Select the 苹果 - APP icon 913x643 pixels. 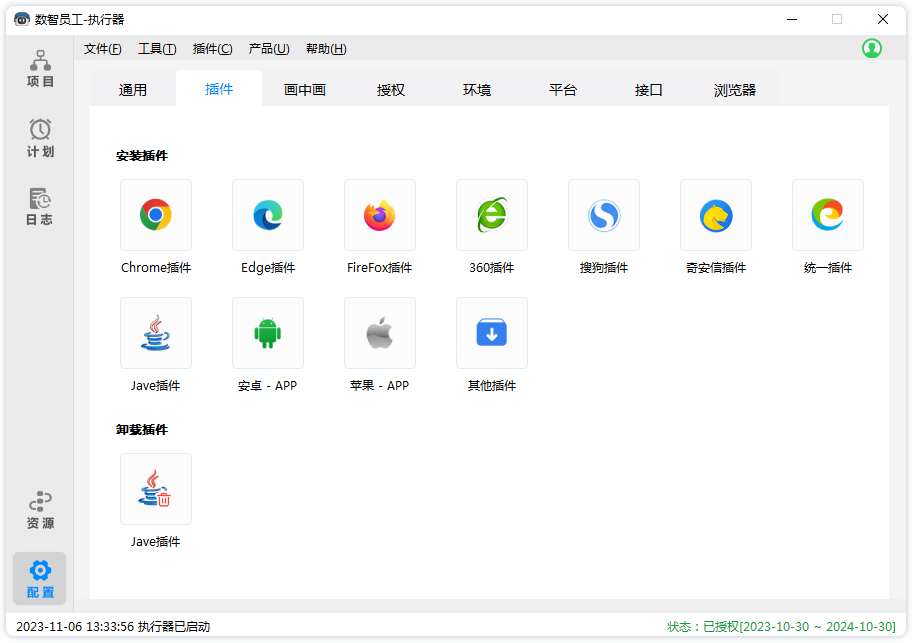click(380, 333)
